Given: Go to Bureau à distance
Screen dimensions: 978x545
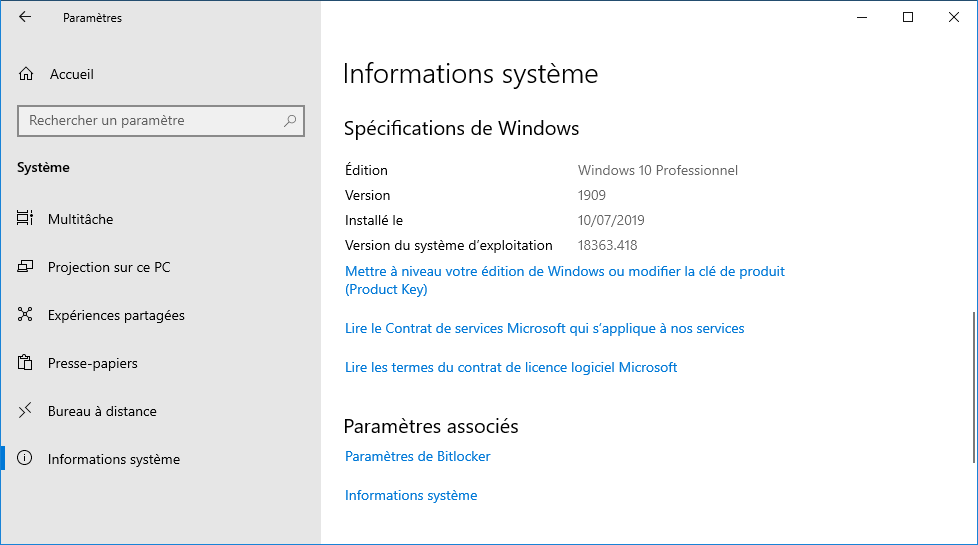Looking at the screenshot, I should [102, 411].
